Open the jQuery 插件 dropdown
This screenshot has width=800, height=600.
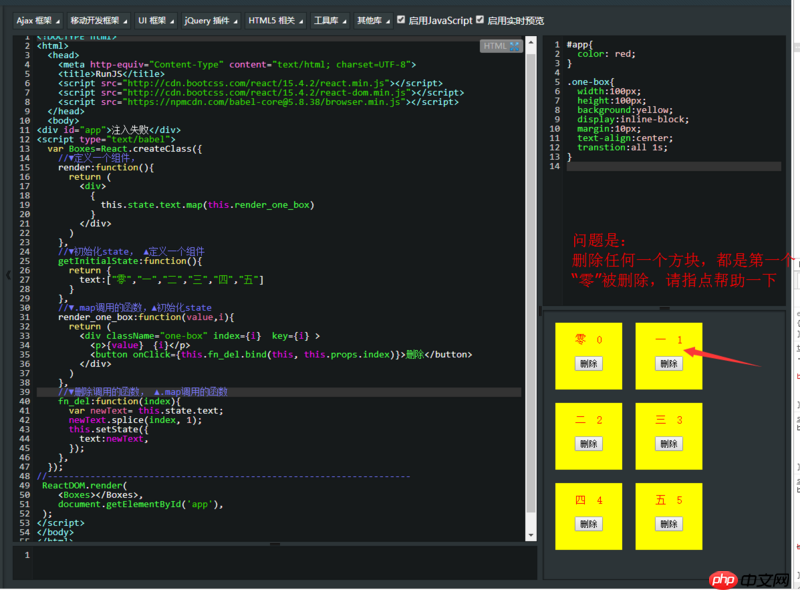pos(211,21)
